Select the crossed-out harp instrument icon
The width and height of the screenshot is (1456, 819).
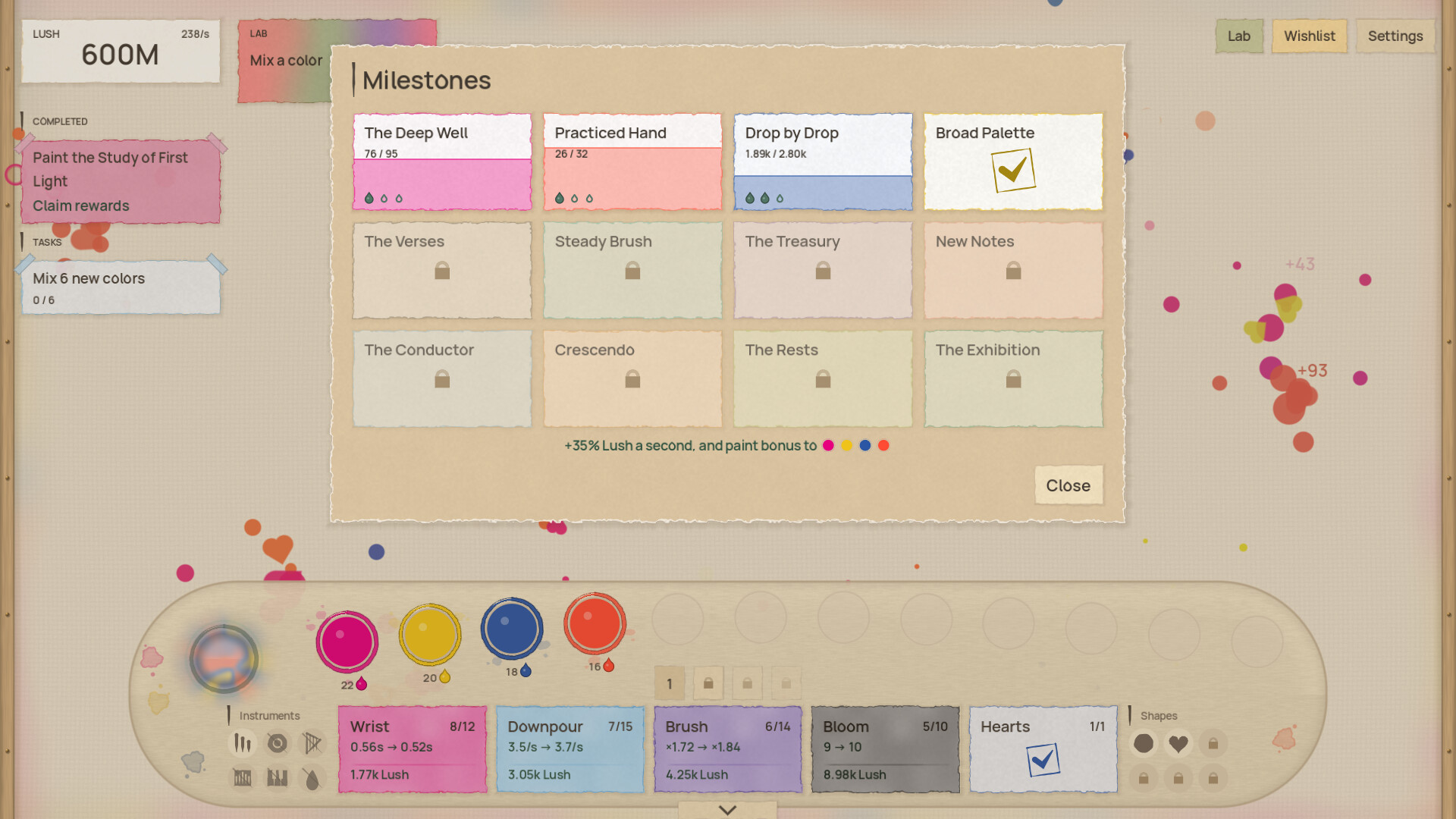point(312,743)
